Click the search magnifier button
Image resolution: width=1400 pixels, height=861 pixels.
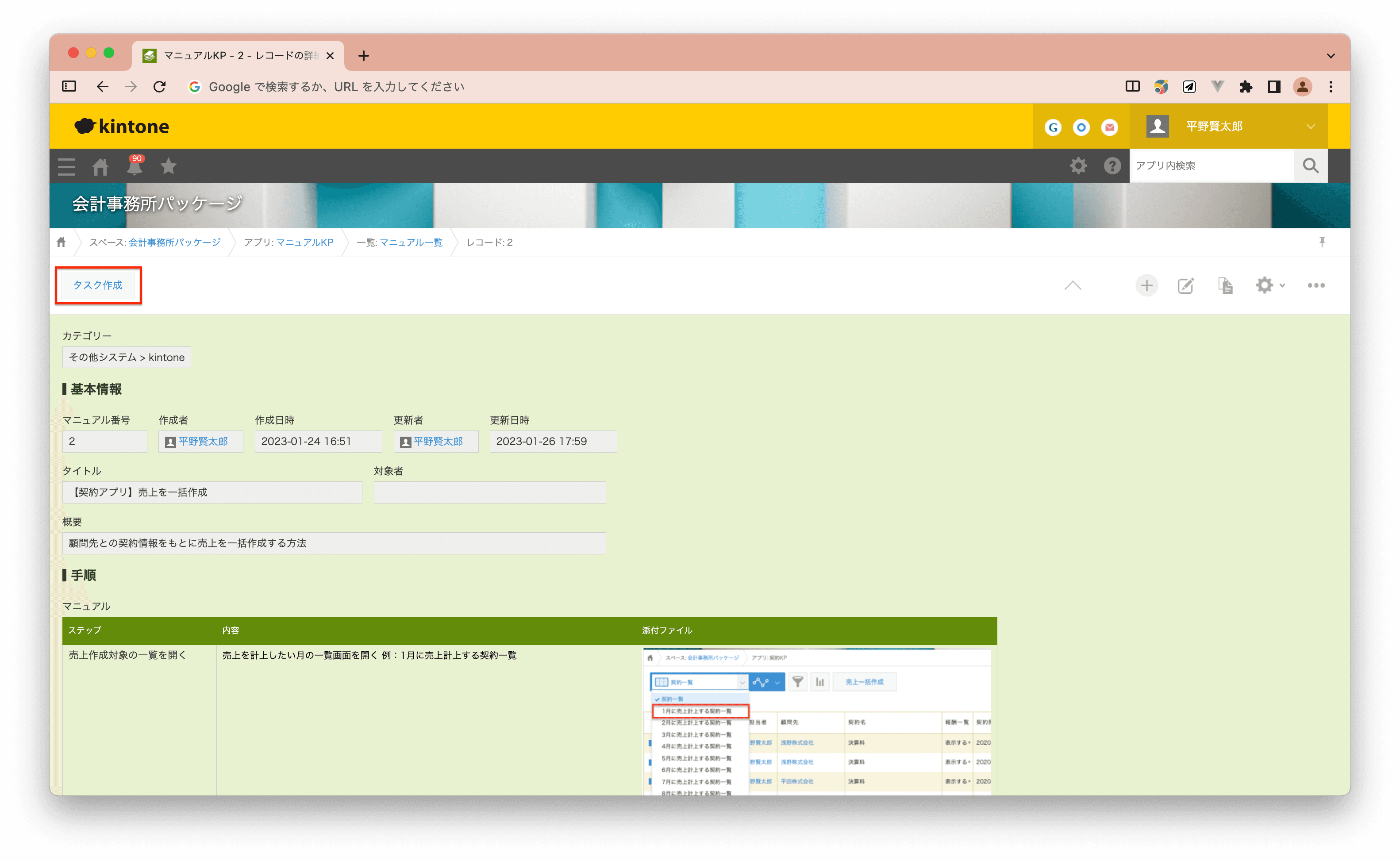(x=1310, y=166)
